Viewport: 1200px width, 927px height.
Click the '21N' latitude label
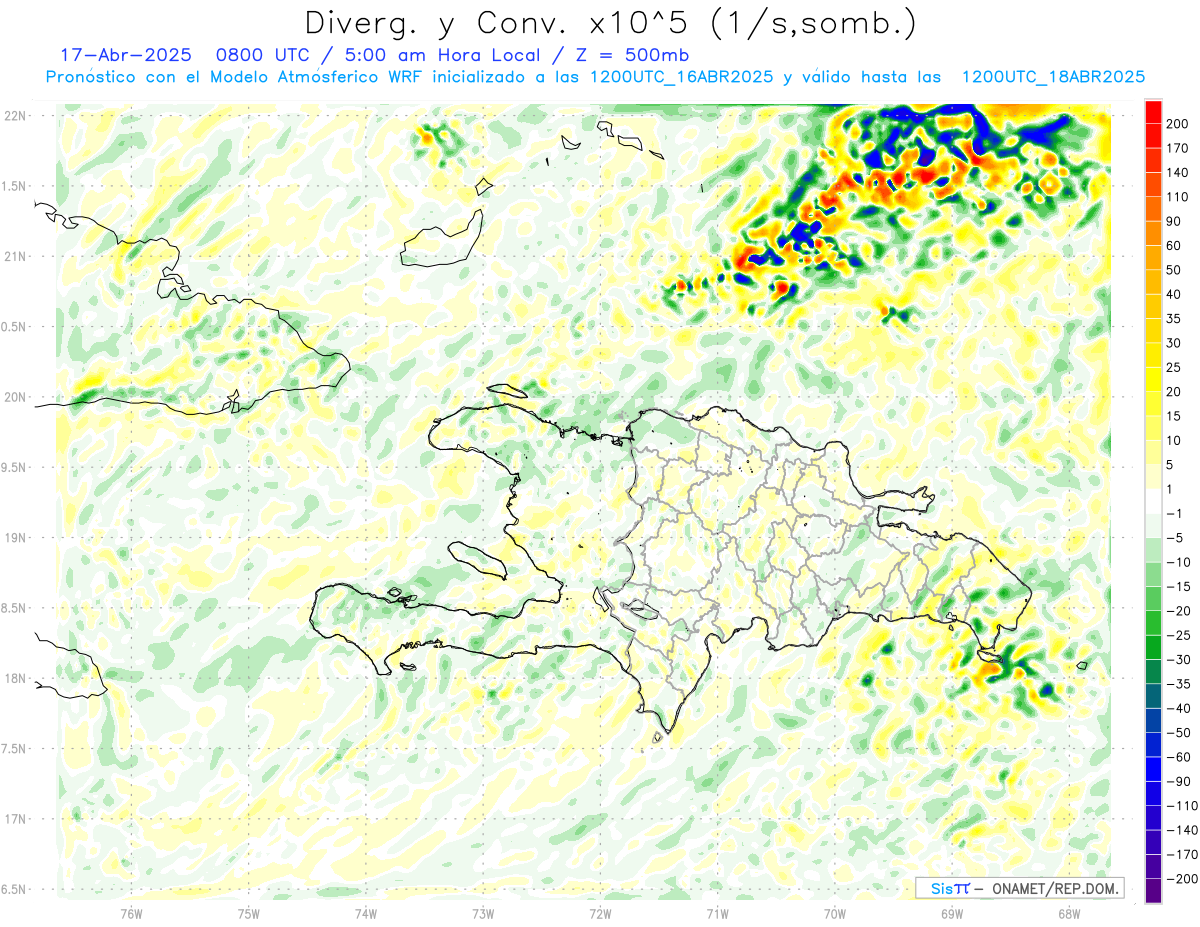click(14, 256)
